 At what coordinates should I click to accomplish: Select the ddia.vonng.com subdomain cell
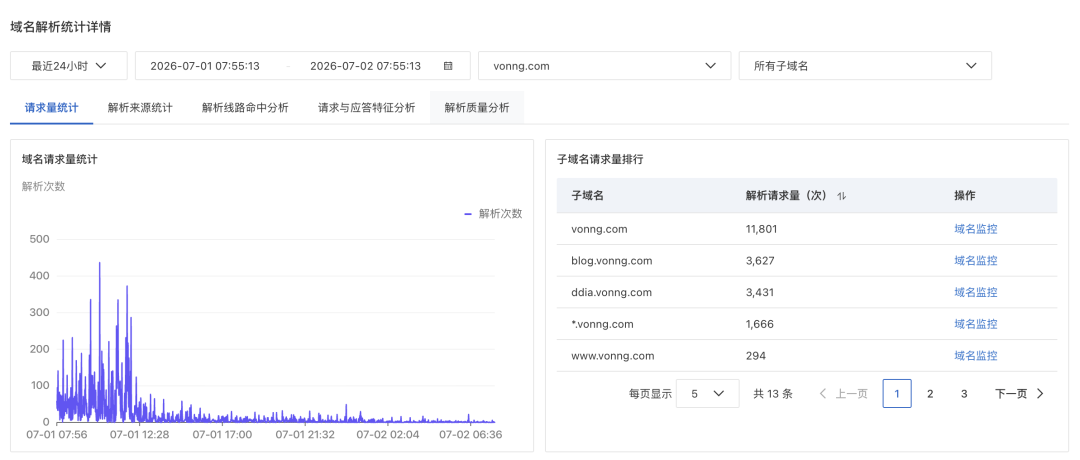612,293
